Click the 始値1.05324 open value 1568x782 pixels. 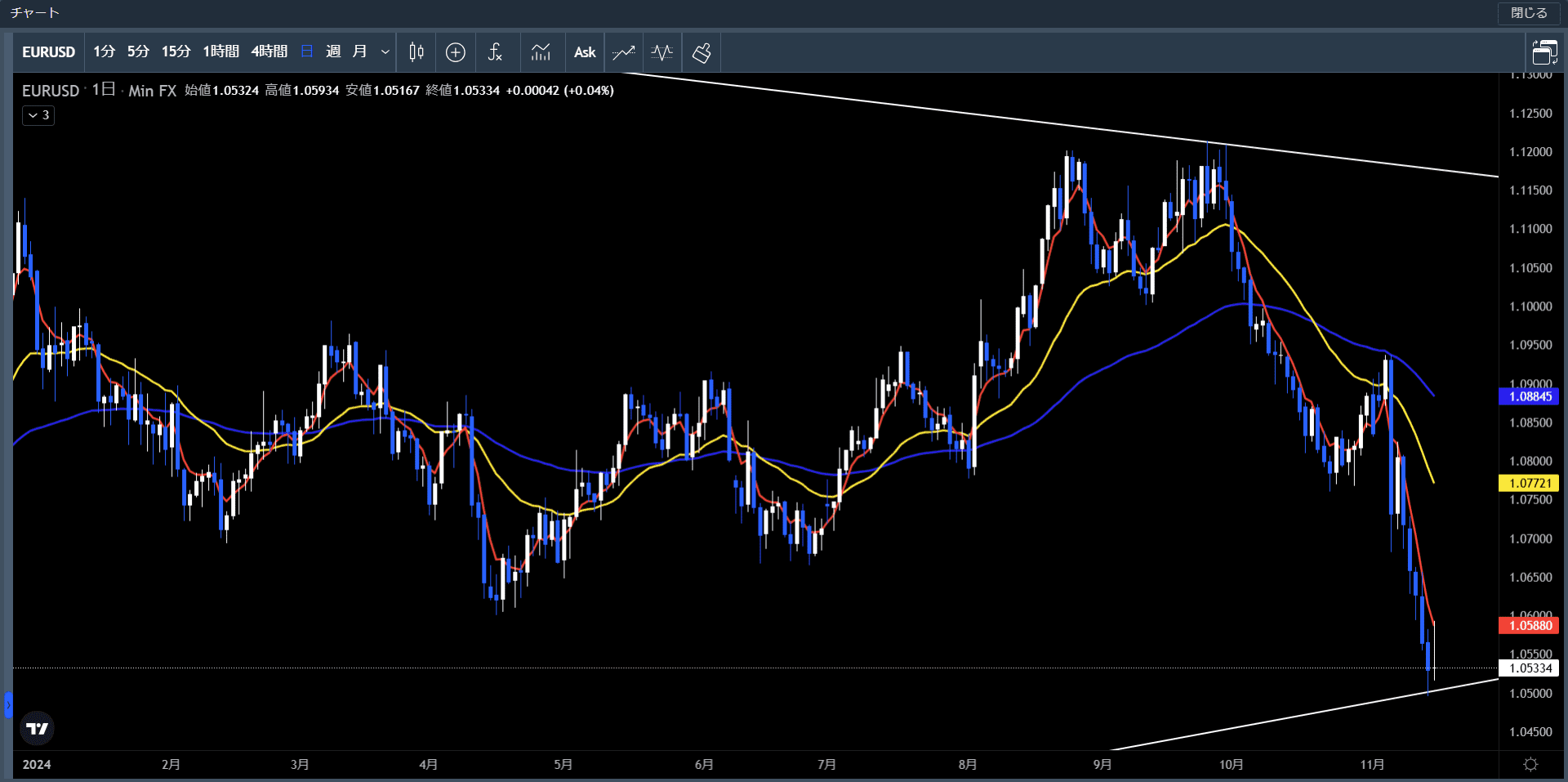(221, 90)
